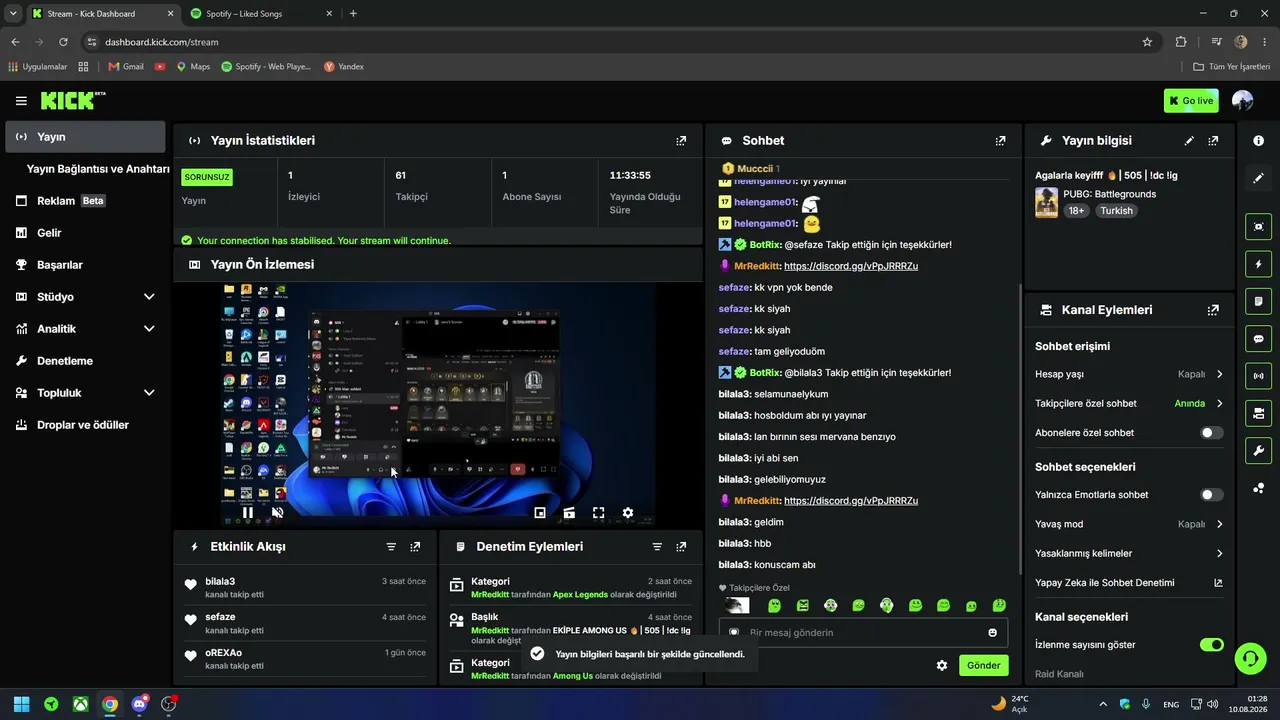Open Chrome tab search dropdown arrow

point(13,13)
